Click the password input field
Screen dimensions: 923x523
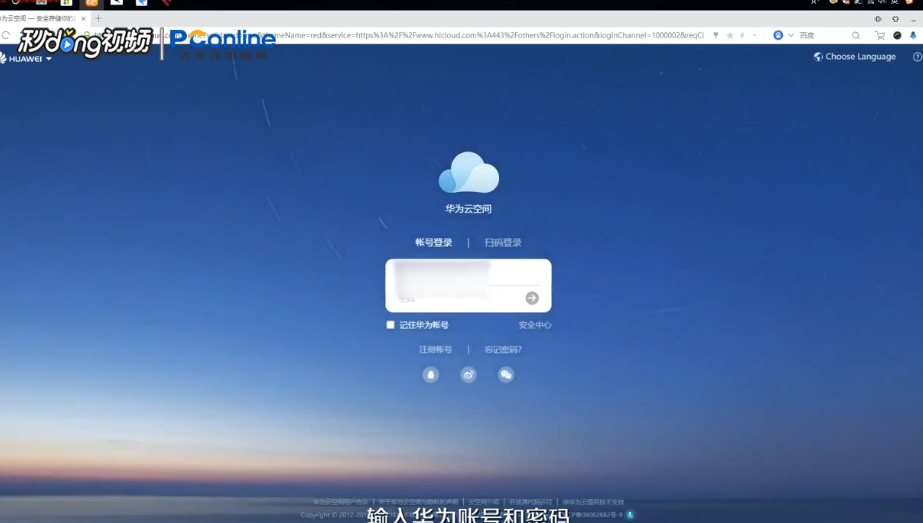click(x=461, y=299)
